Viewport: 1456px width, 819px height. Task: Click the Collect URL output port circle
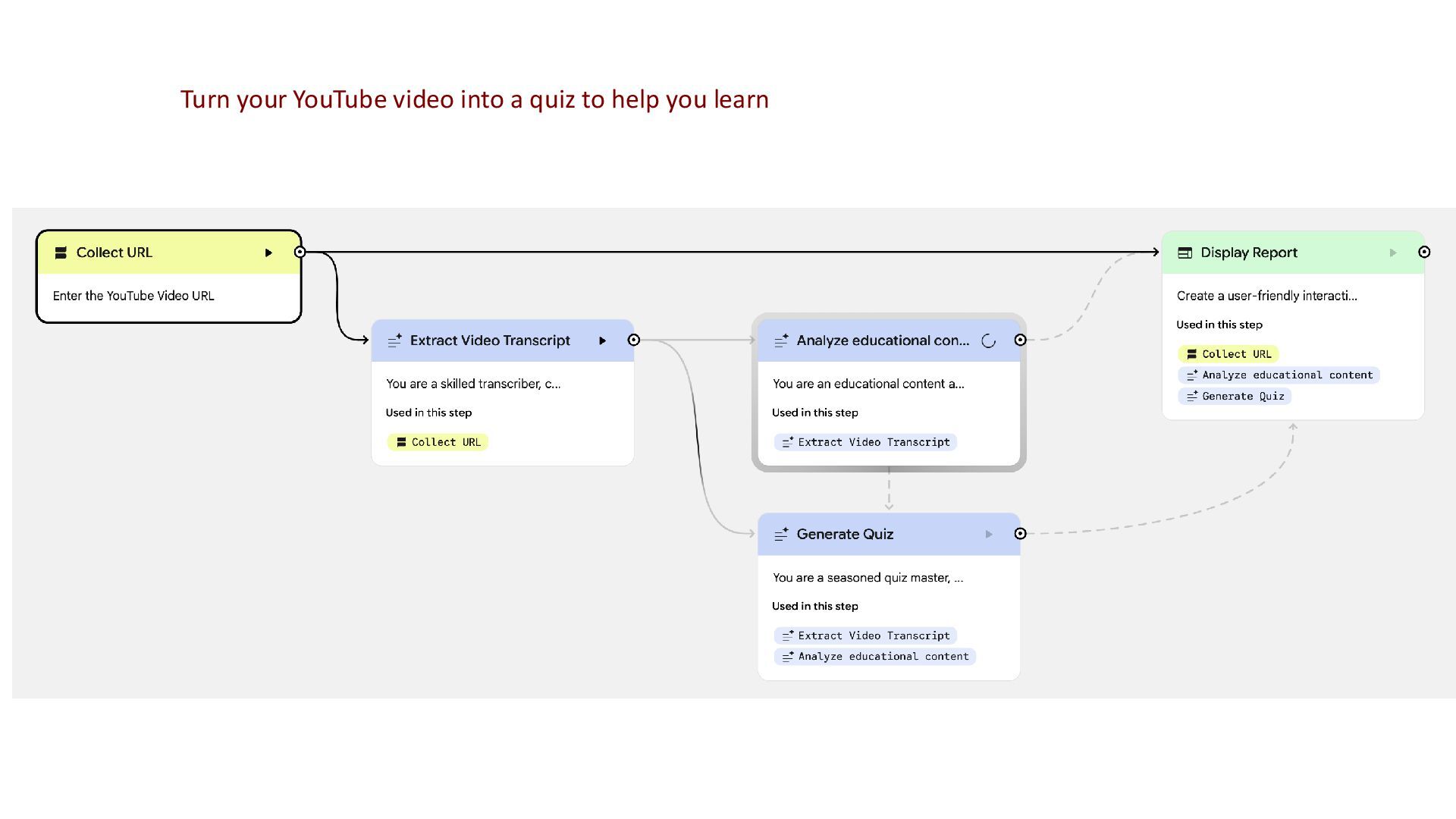point(300,252)
